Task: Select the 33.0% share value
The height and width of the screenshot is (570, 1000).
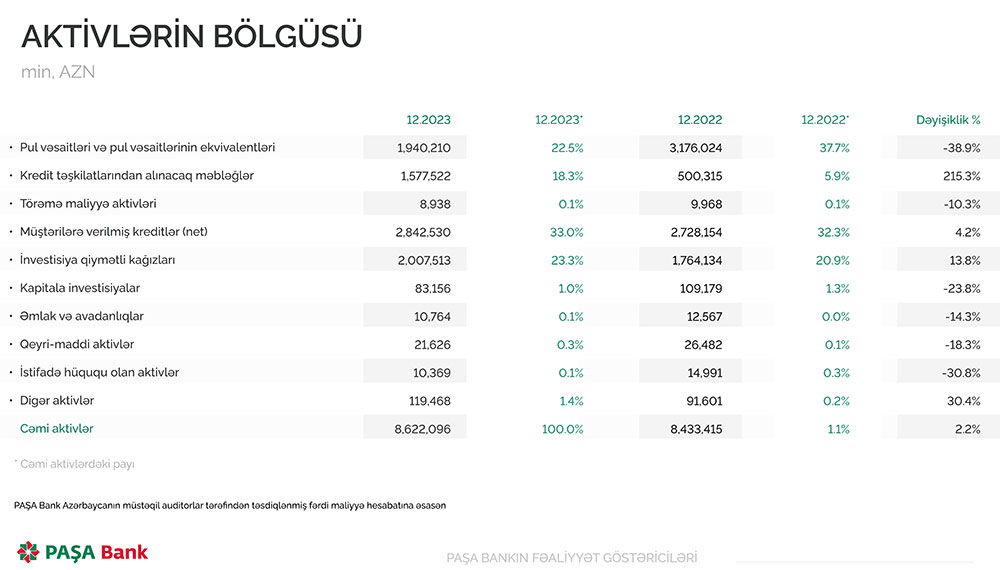Action: tap(568, 232)
